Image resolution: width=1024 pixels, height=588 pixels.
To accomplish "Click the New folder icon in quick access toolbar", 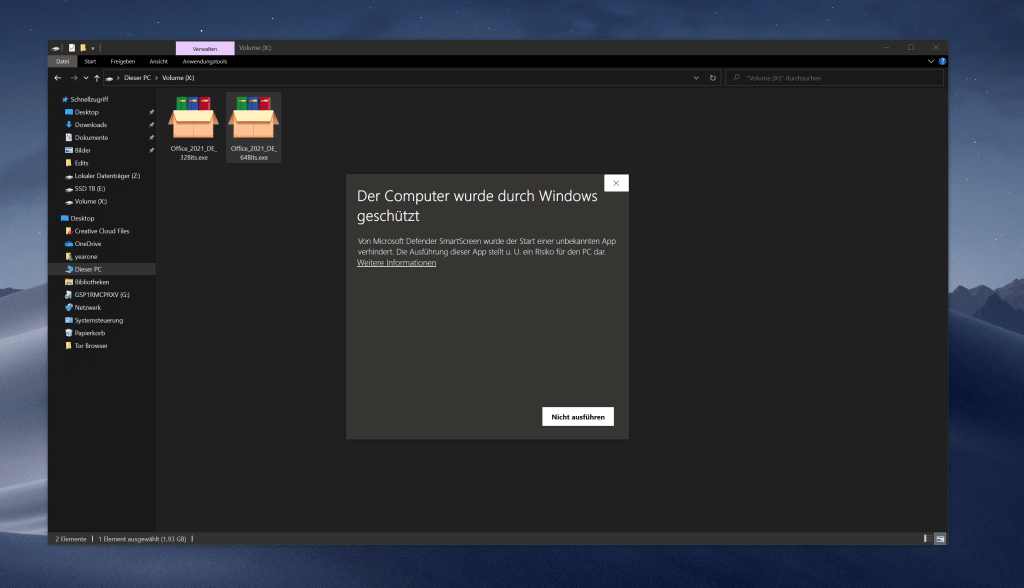I will [83, 48].
